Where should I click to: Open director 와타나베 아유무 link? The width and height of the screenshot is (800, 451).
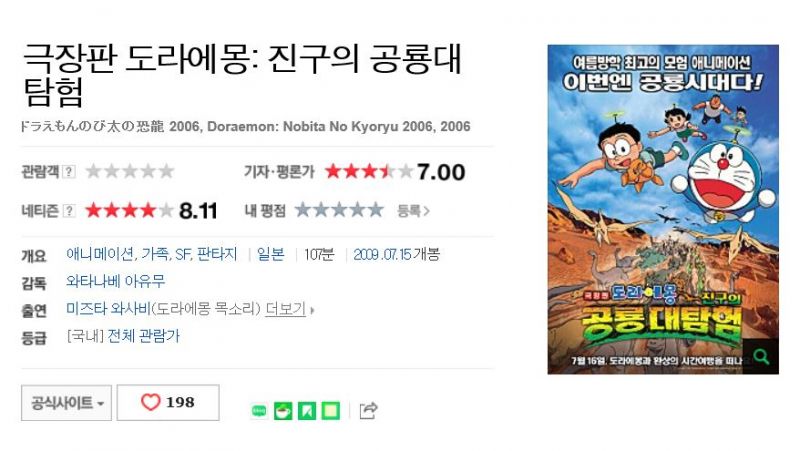point(116,281)
